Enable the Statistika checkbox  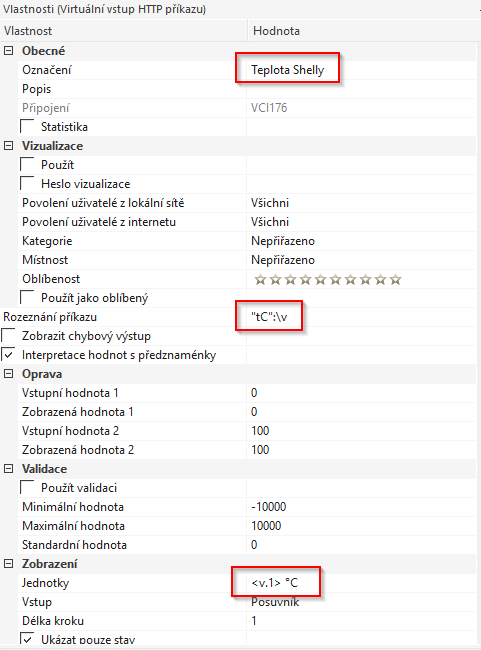pyautogui.click(x=27, y=127)
